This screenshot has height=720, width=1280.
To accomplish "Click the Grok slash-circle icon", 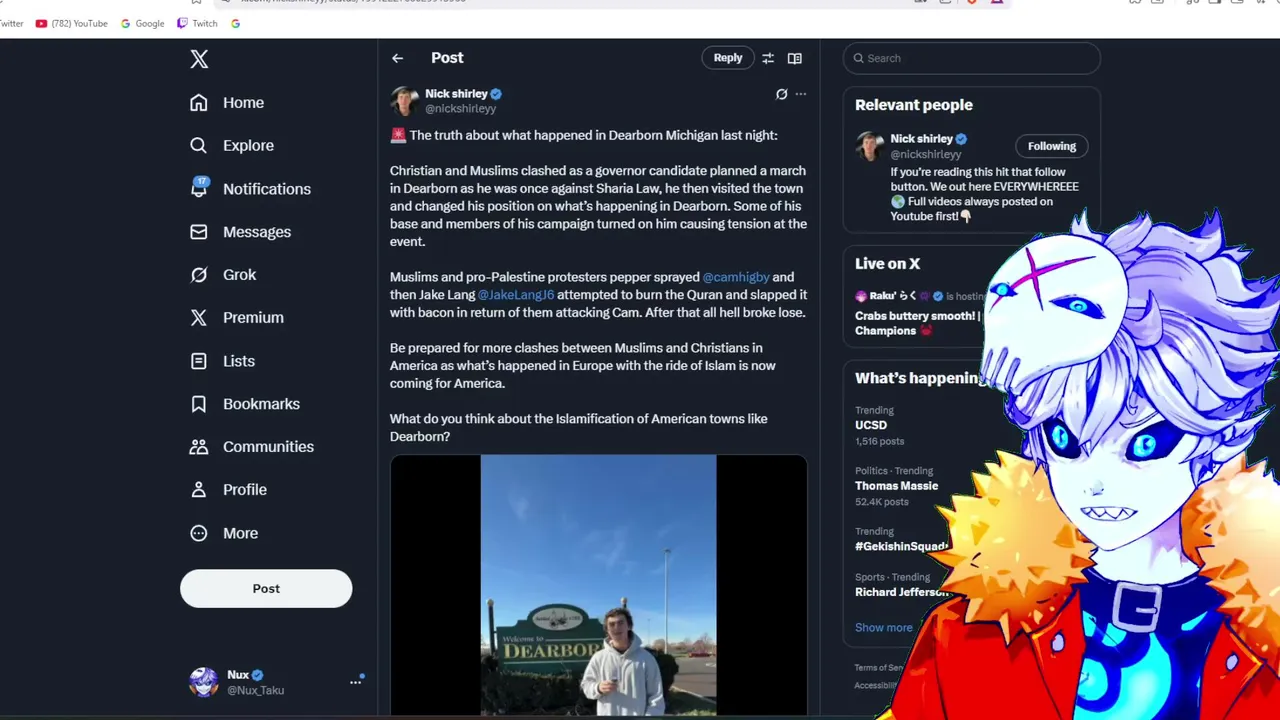I will [x=199, y=275].
